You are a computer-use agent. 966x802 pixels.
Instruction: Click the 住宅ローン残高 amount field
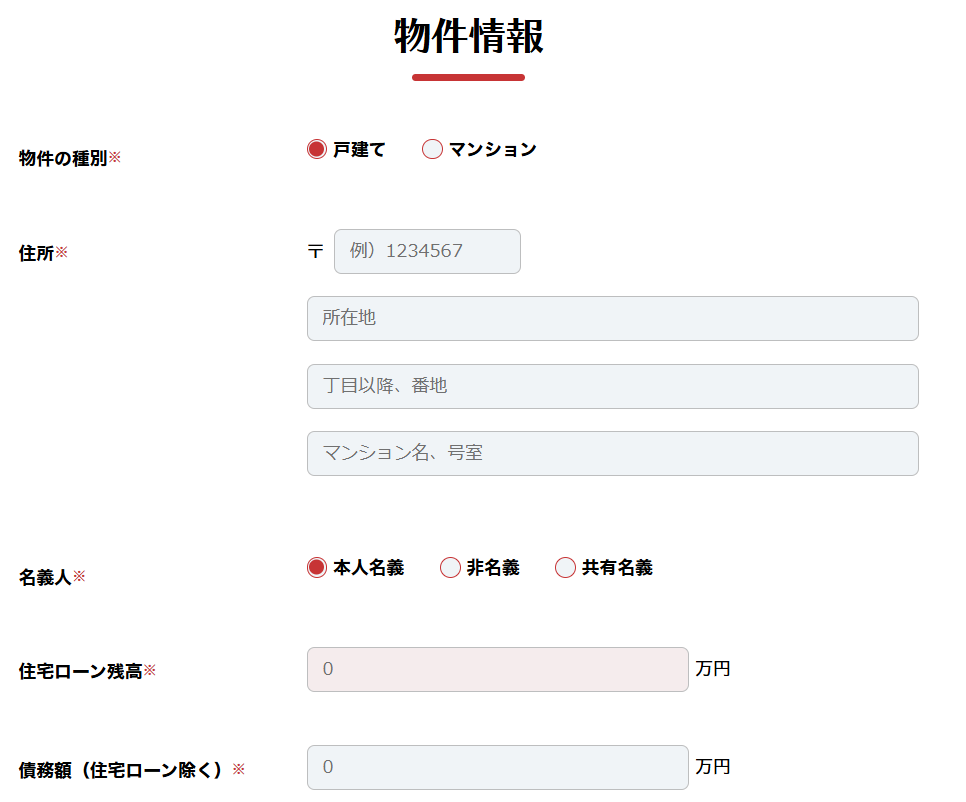[x=498, y=670]
